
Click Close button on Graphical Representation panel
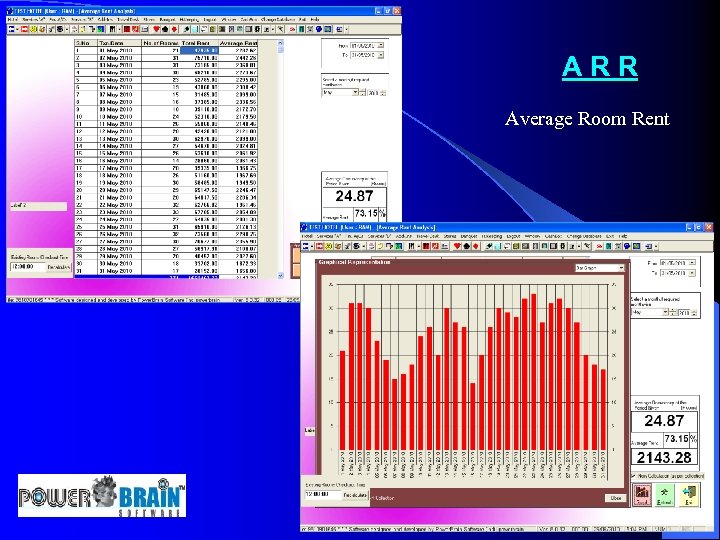(616, 498)
